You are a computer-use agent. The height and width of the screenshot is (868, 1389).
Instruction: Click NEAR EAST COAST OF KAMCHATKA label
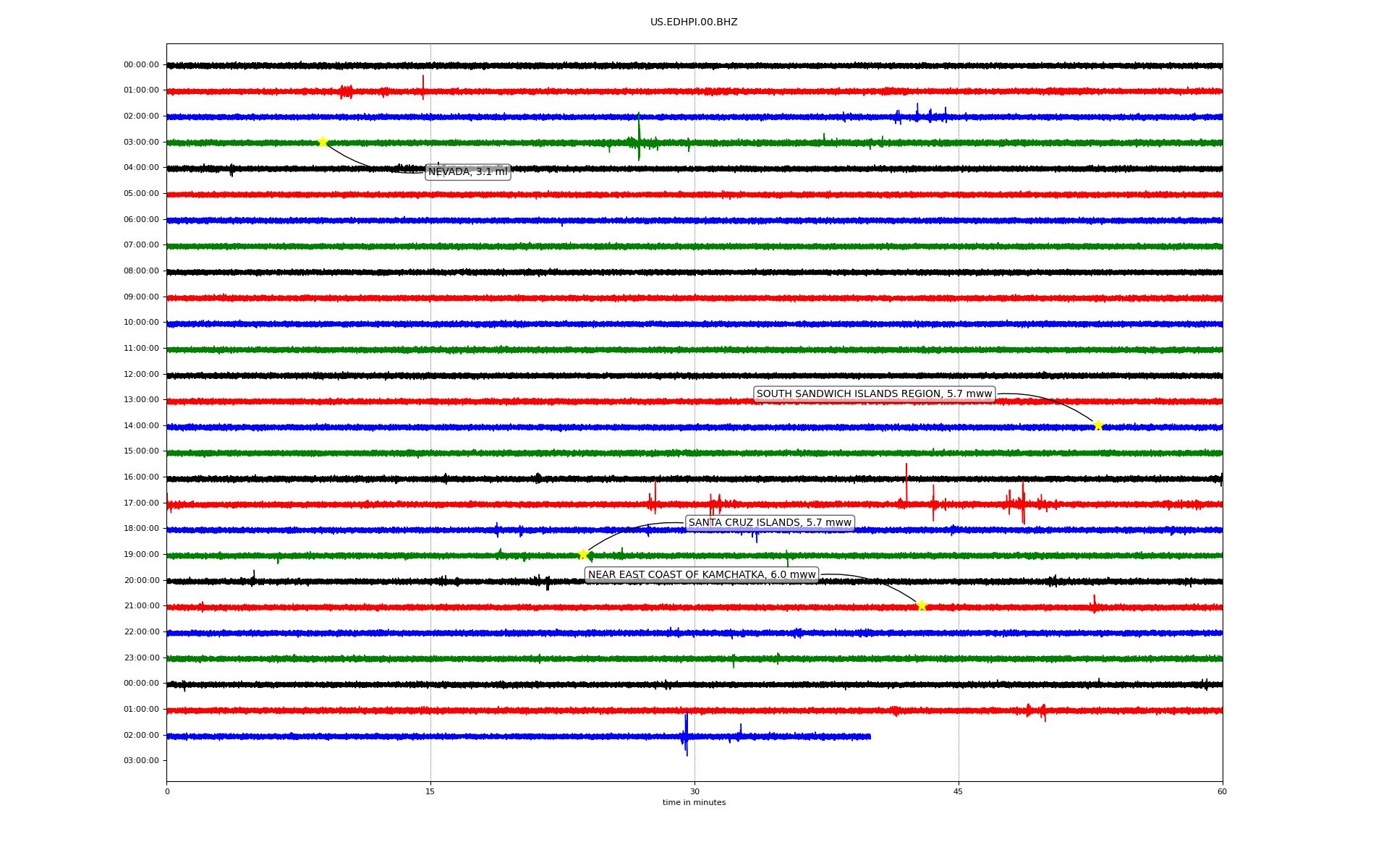(702, 575)
